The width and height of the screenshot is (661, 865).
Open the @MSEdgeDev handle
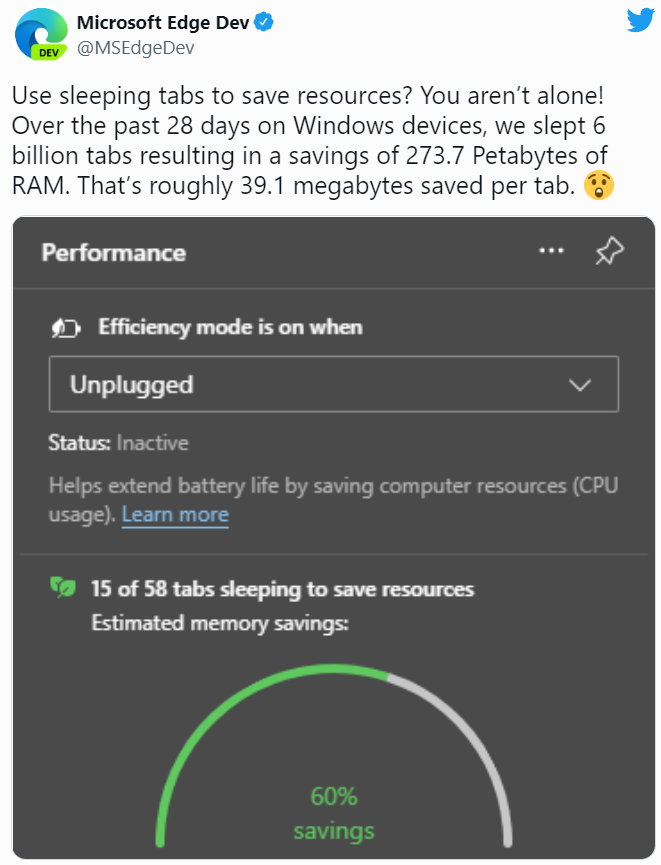click(x=135, y=48)
